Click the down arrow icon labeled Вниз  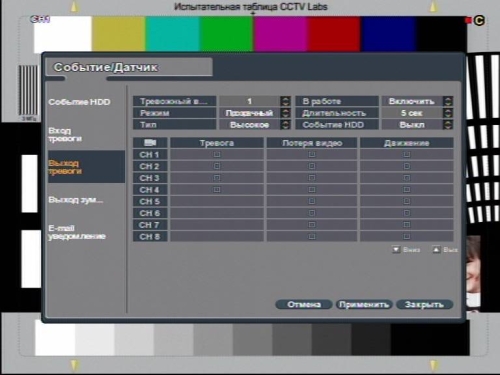click(x=396, y=249)
